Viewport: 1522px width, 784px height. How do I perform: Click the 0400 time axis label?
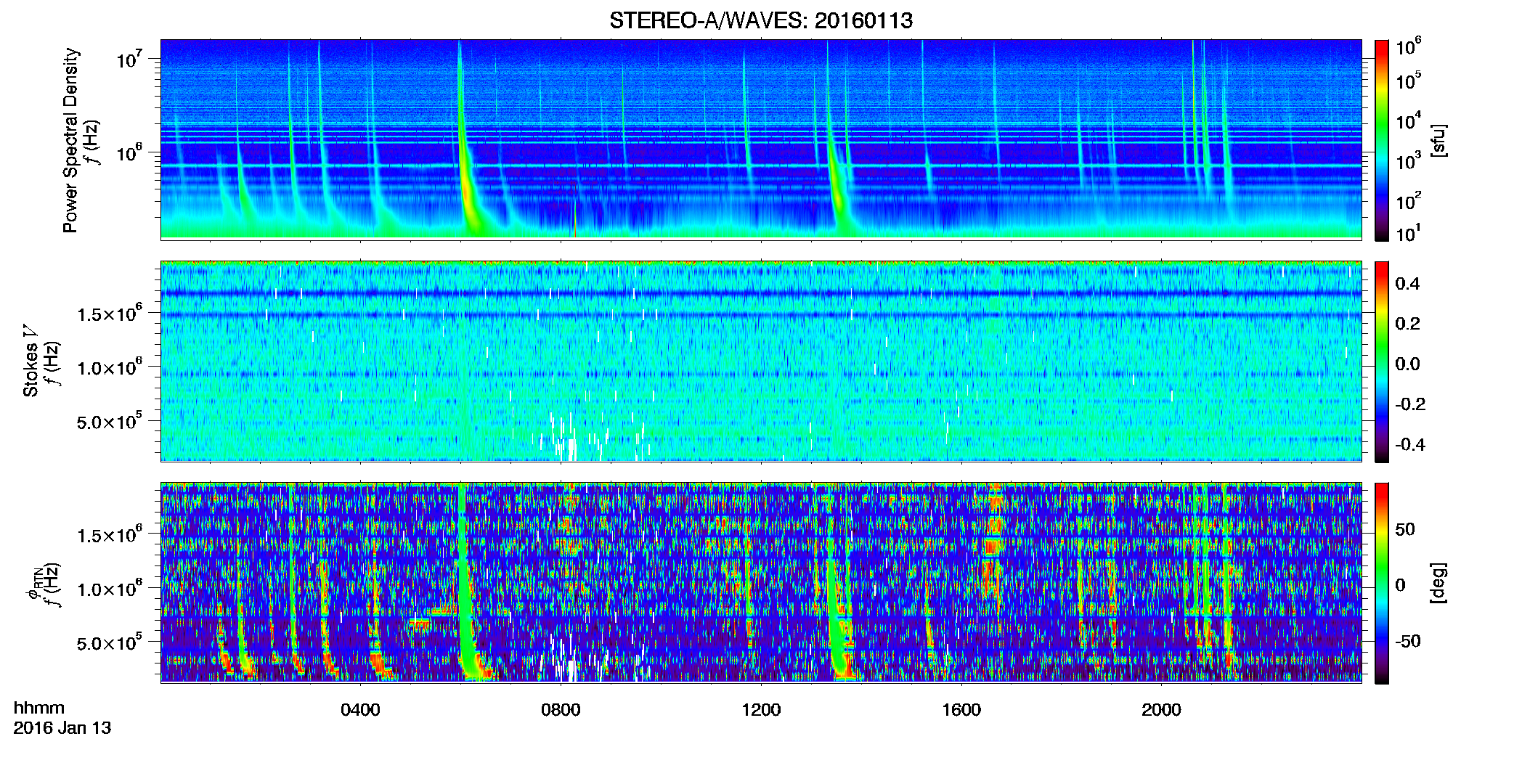pyautogui.click(x=360, y=710)
